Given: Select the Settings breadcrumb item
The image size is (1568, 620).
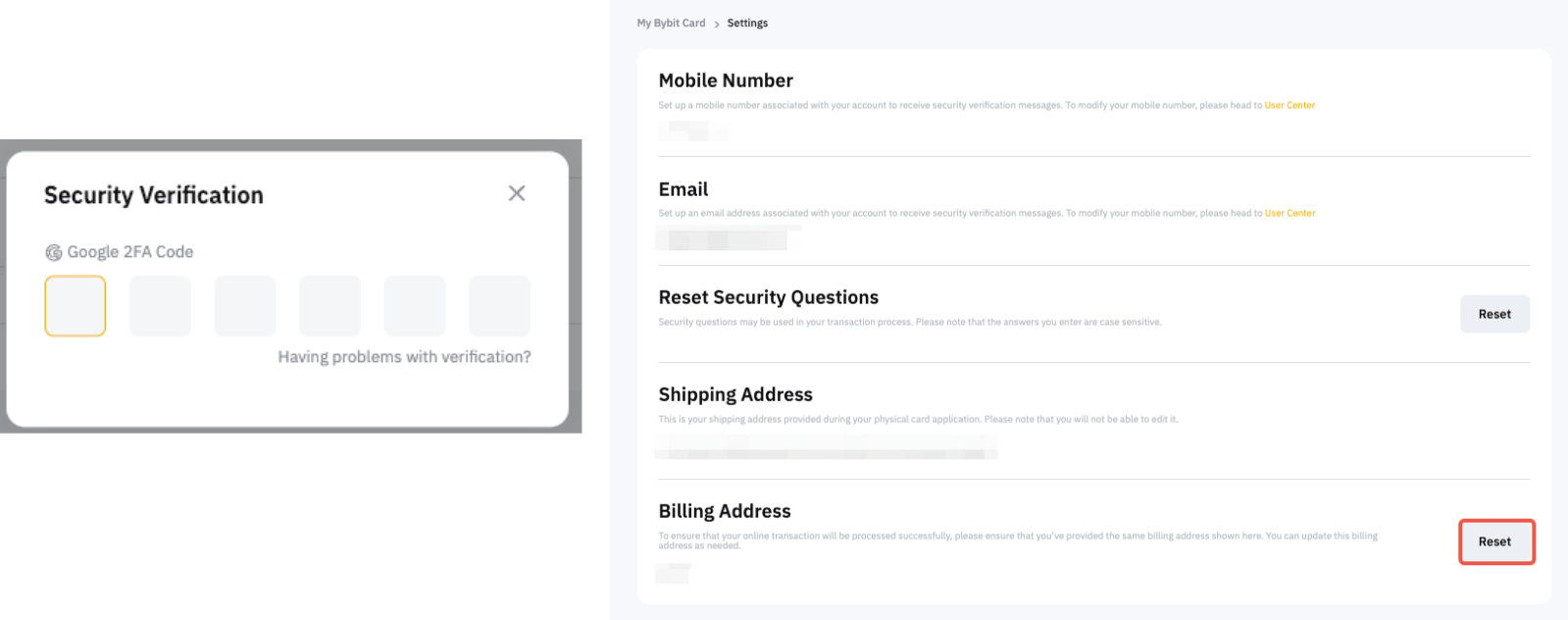Looking at the screenshot, I should pyautogui.click(x=747, y=24).
